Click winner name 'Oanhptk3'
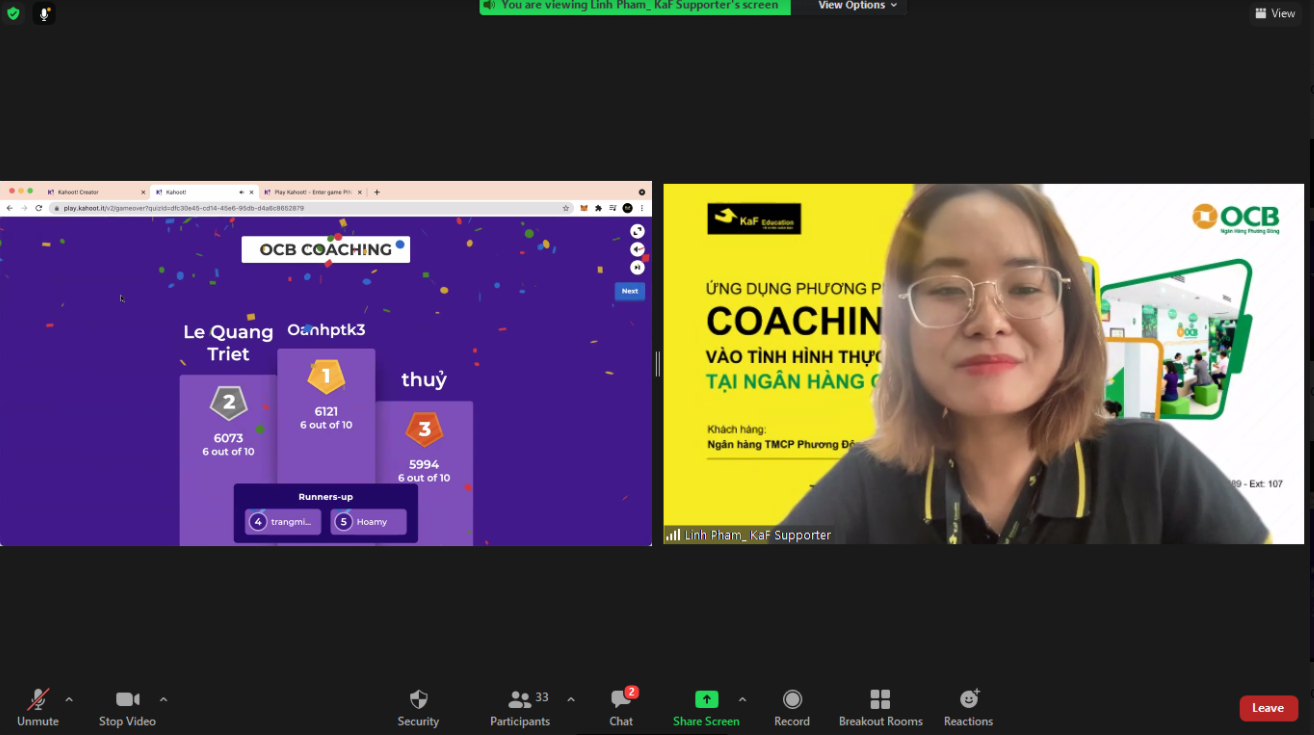Image resolution: width=1314 pixels, height=735 pixels. (326, 330)
